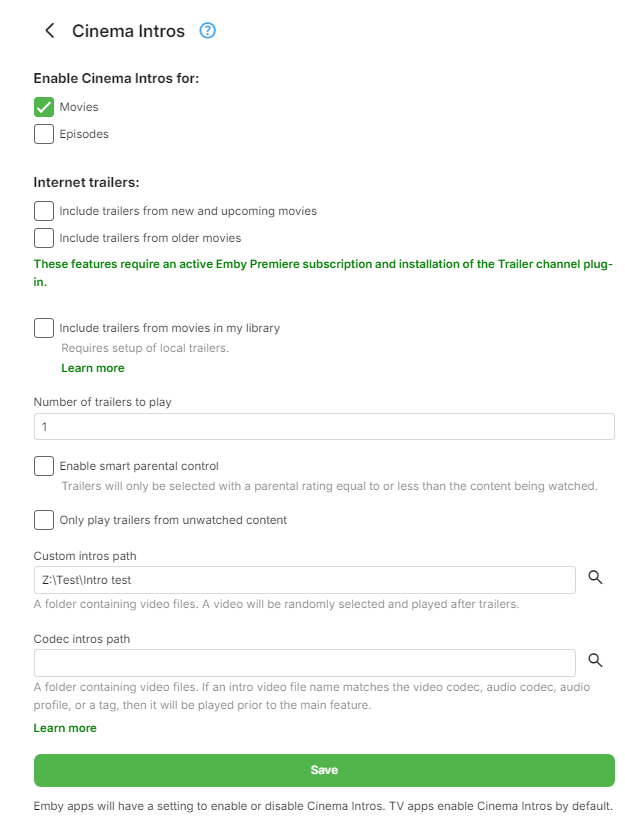Enable Cinema Intros for Episodes
This screenshot has width=625, height=819.
(44, 134)
